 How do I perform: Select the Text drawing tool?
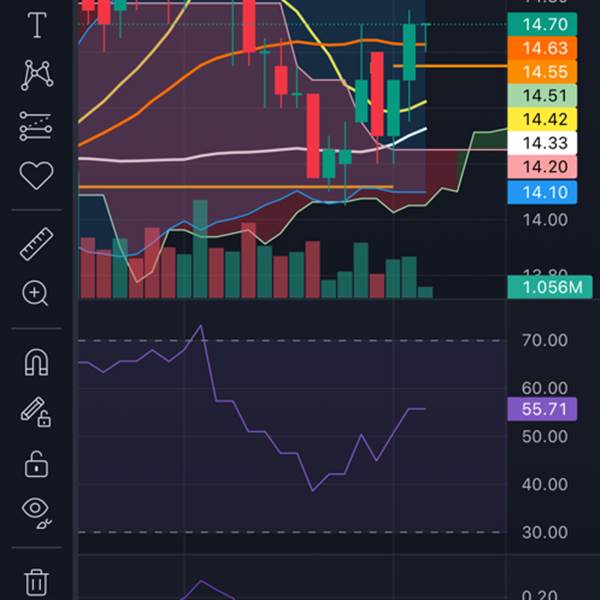coord(37,25)
